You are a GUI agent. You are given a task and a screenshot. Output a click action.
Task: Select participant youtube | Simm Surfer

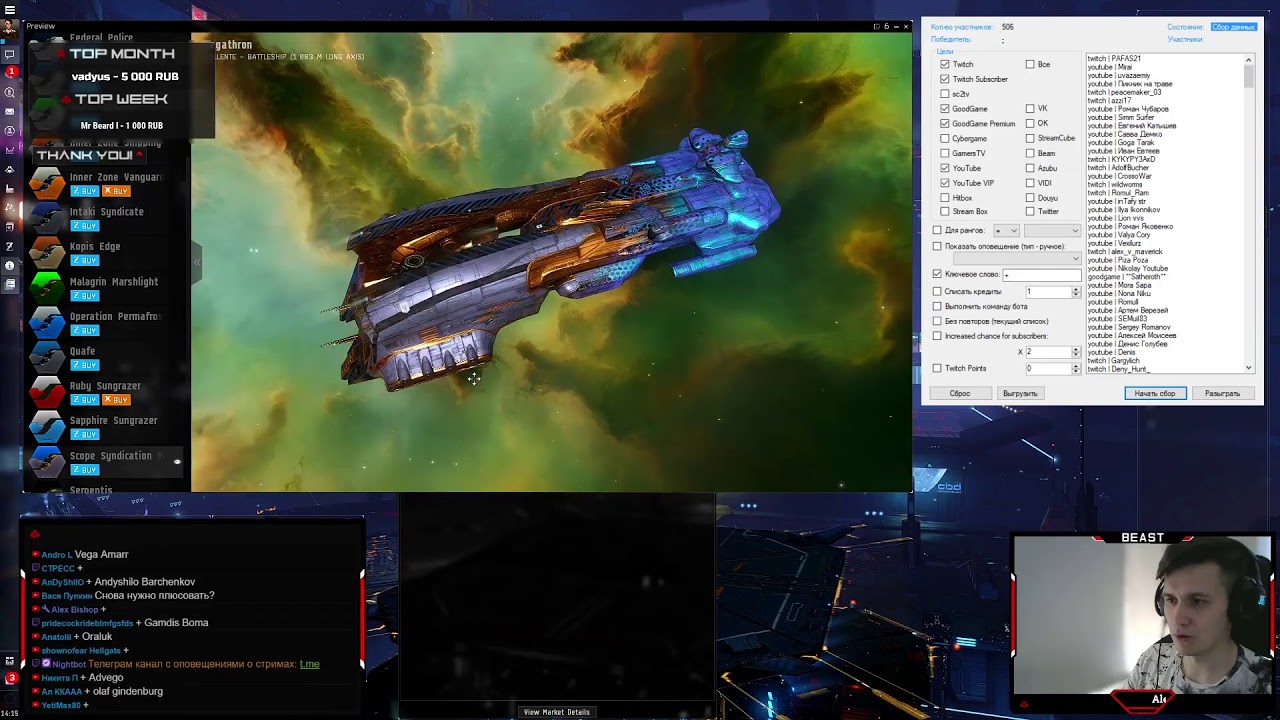pyautogui.click(x=1121, y=117)
